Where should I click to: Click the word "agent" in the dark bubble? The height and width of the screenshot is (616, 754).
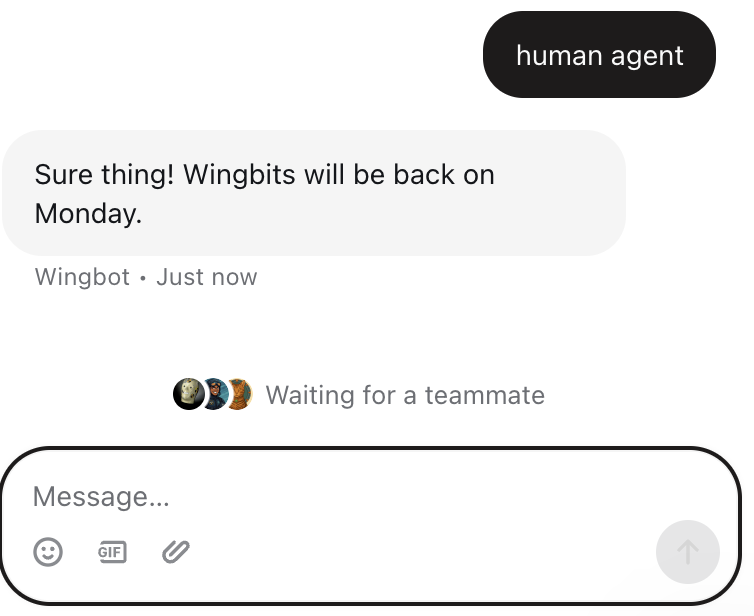click(647, 57)
